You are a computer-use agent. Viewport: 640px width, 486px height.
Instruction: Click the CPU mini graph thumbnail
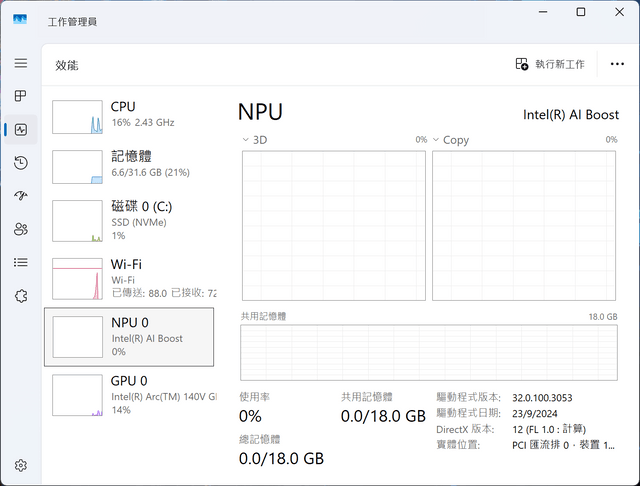pos(78,117)
